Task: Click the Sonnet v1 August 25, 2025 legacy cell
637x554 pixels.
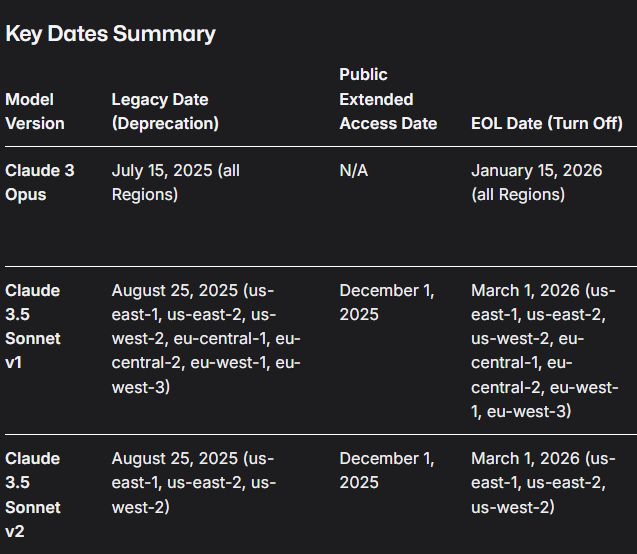Action: tap(206, 338)
